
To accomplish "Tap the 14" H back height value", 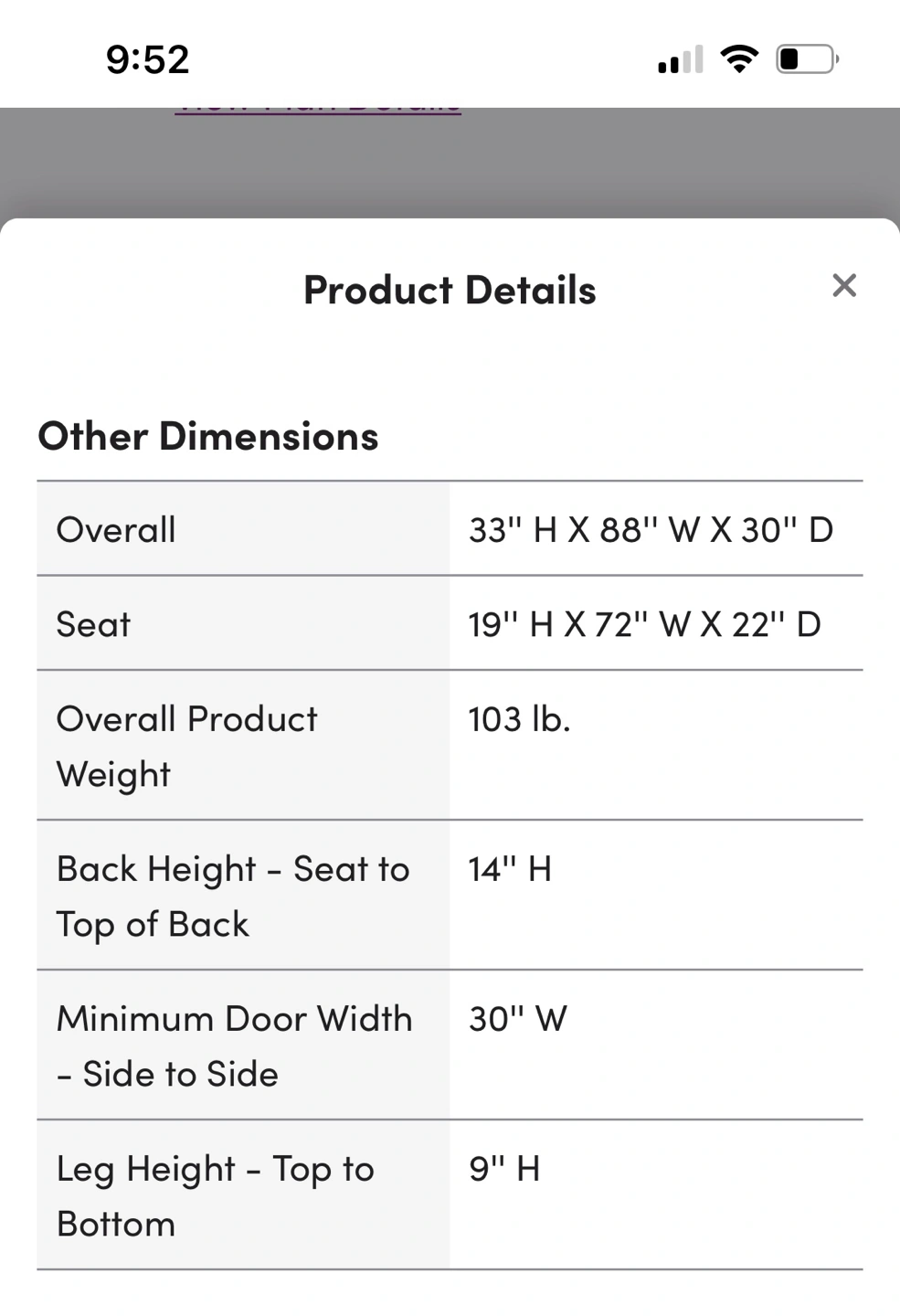I will pyautogui.click(x=510, y=869).
